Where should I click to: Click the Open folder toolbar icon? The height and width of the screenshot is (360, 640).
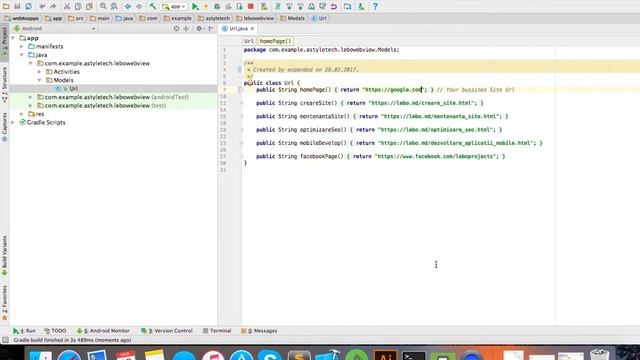6,6
